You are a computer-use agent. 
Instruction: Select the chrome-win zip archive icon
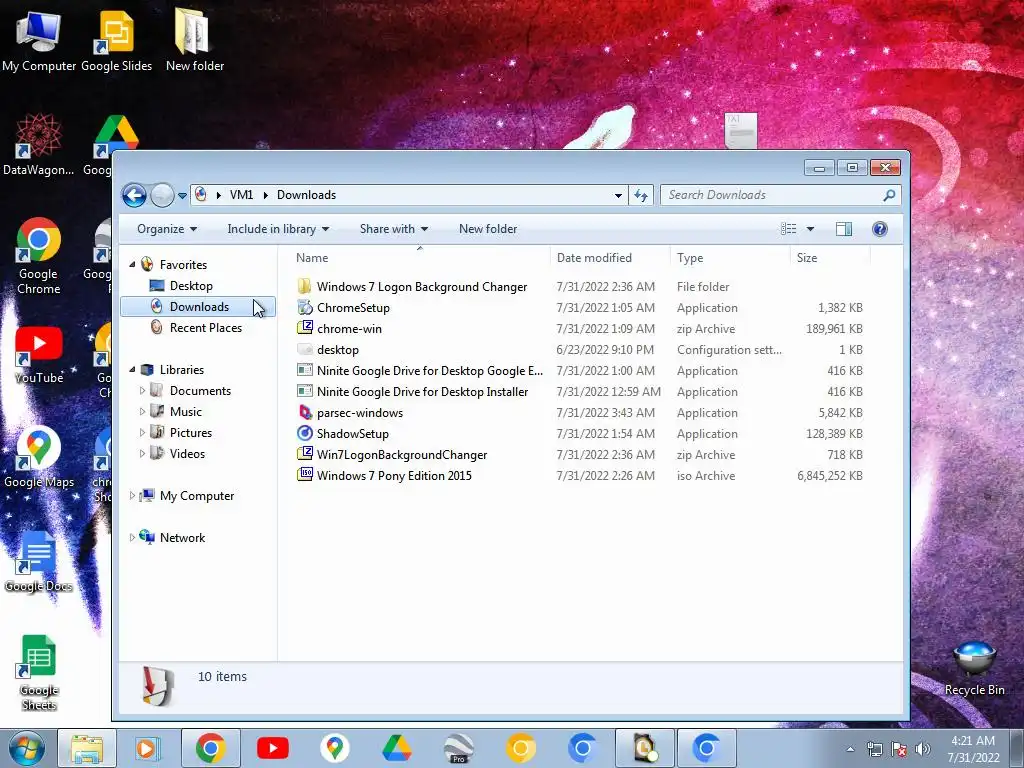[304, 328]
